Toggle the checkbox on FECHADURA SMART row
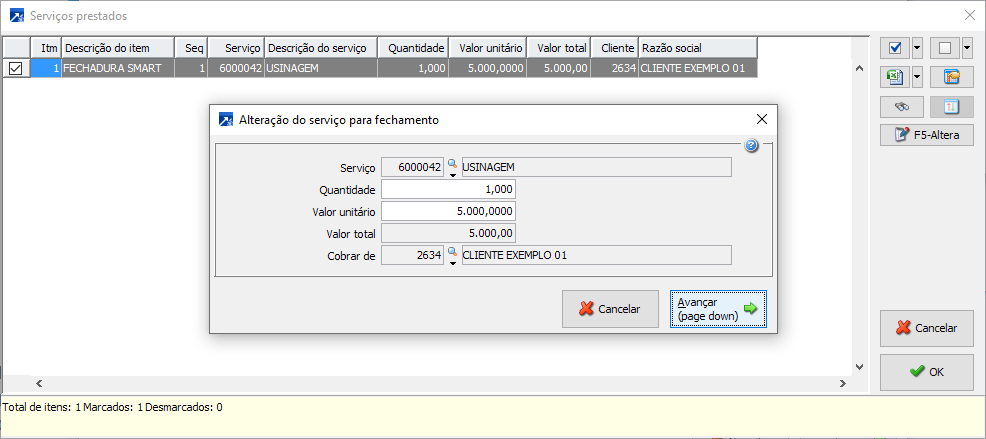 16,69
